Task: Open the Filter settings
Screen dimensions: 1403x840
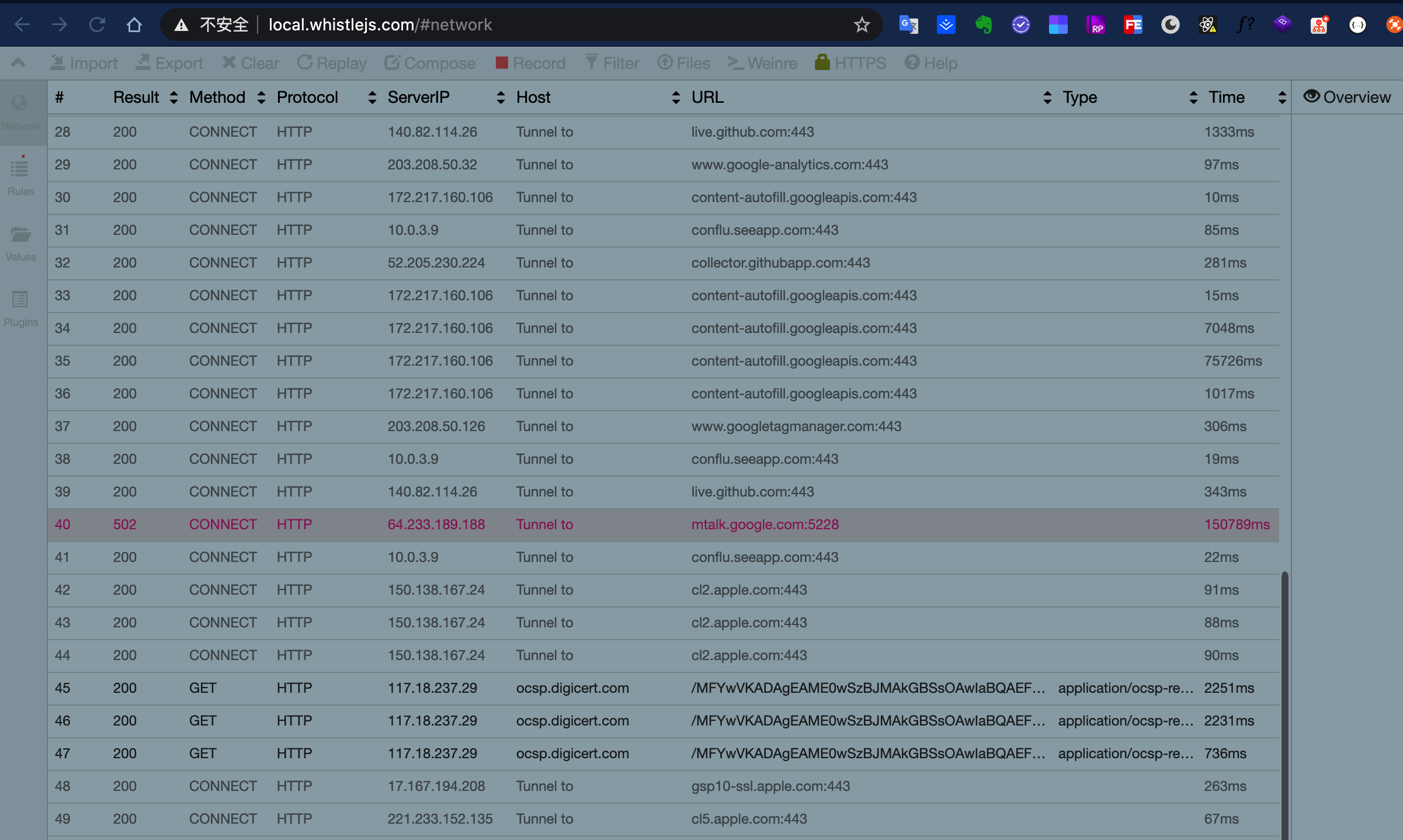Action: coord(612,63)
